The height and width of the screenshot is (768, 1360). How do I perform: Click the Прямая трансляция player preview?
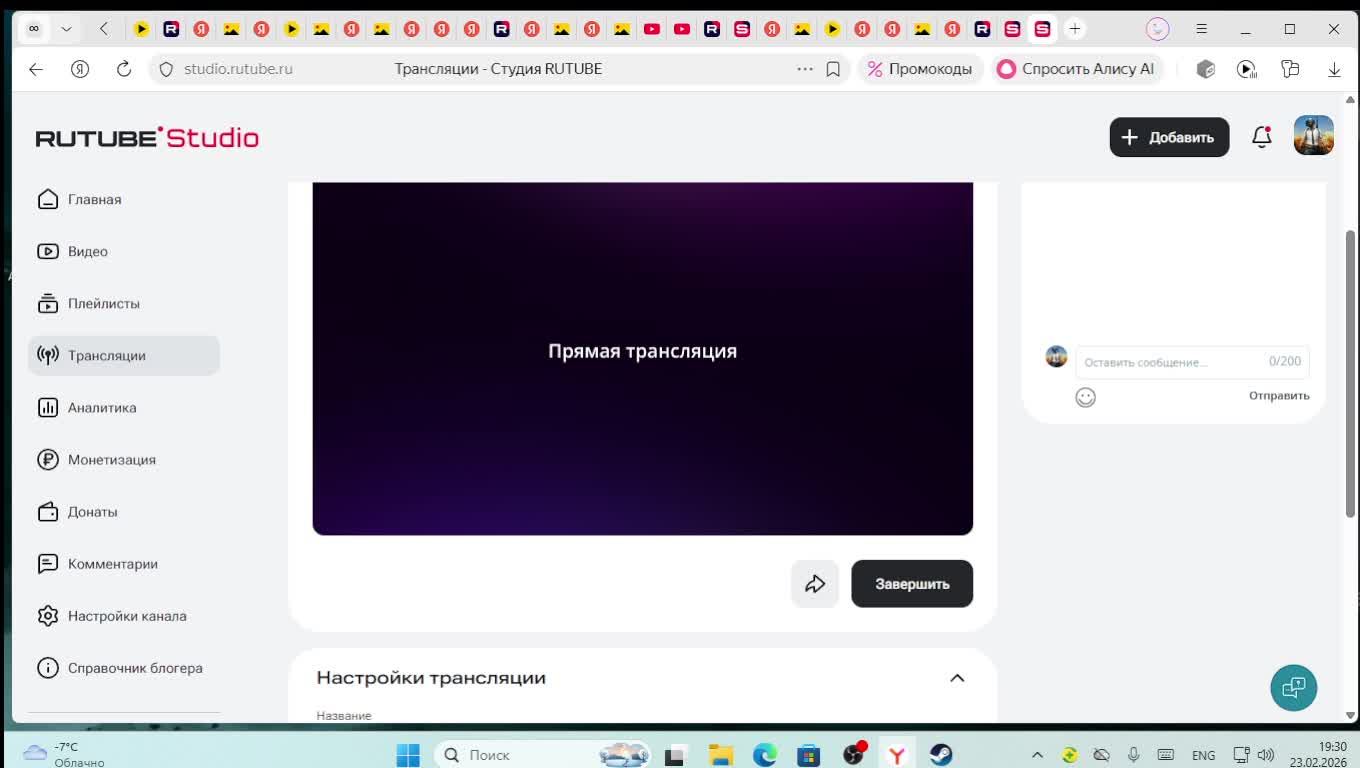pyautogui.click(x=643, y=358)
